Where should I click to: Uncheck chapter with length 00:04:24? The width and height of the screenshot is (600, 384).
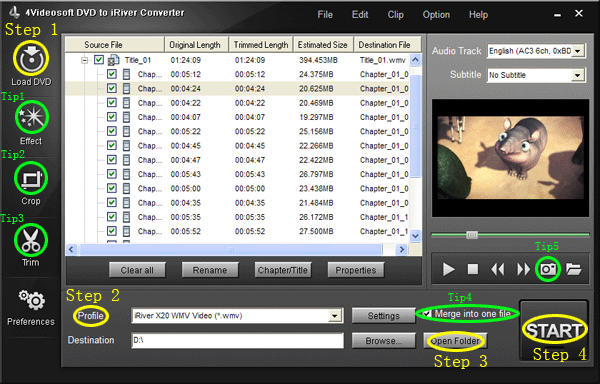point(112,88)
